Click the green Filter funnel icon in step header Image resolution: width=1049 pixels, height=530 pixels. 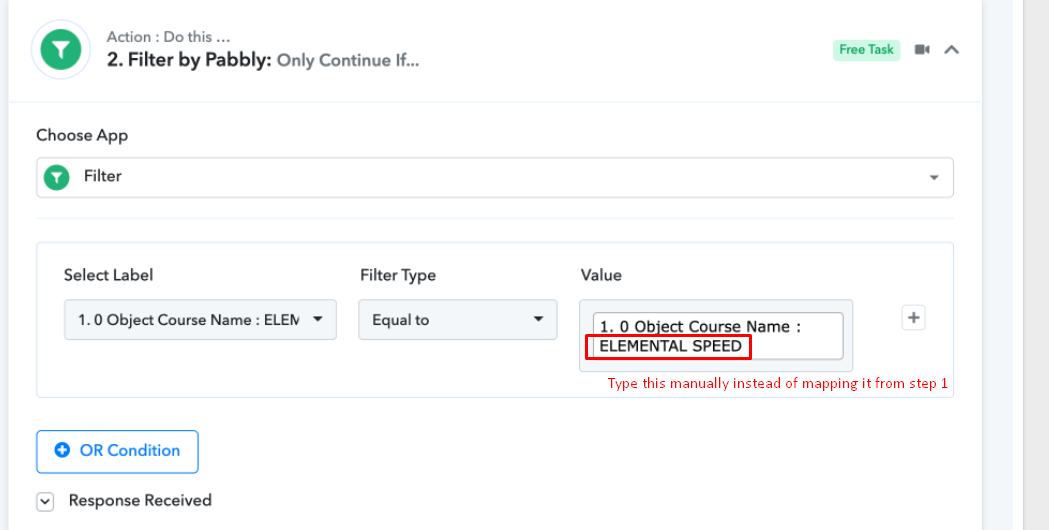click(x=61, y=50)
